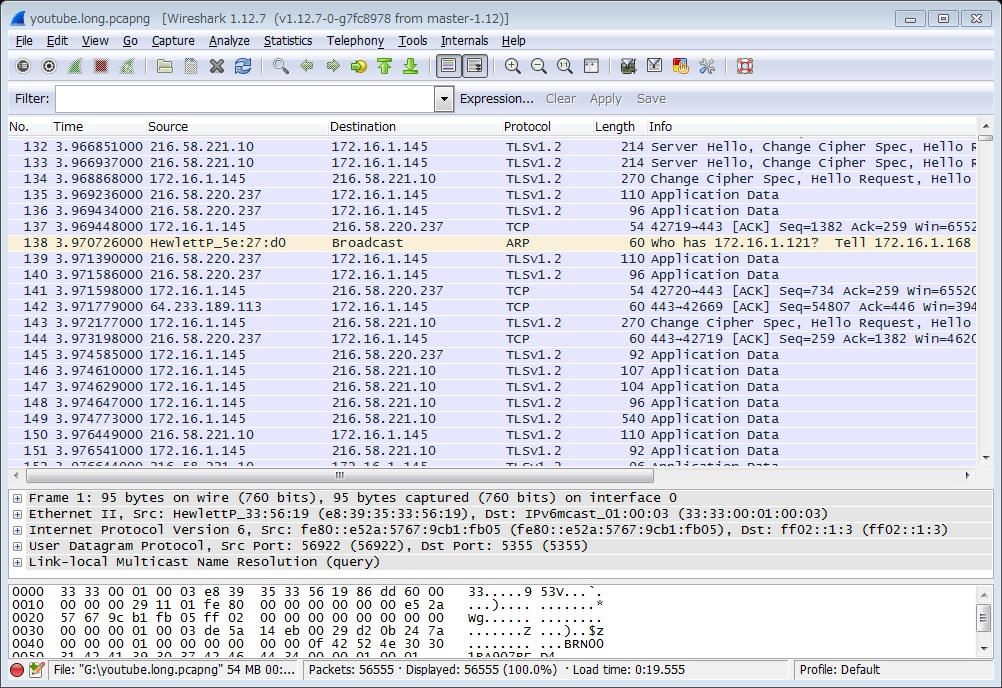1002x688 pixels.
Task: Zoom in packet text
Action: point(513,66)
